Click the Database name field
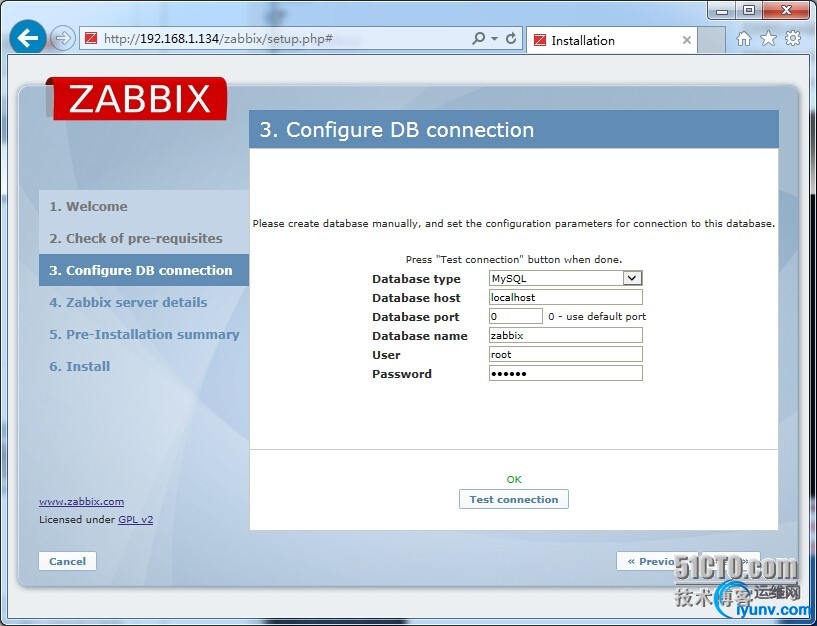 [x=565, y=335]
